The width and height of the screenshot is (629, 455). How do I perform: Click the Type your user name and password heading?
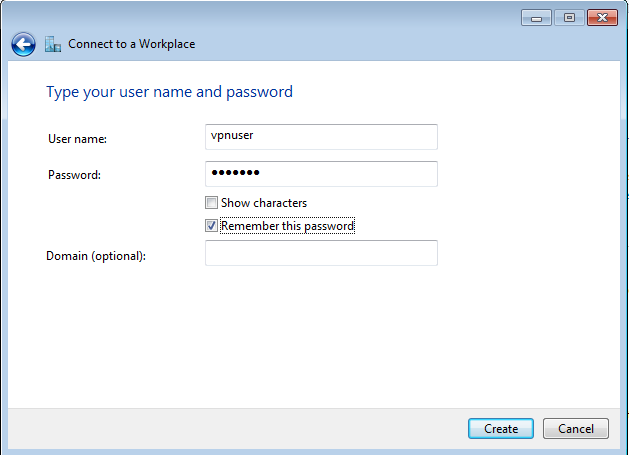point(169,92)
